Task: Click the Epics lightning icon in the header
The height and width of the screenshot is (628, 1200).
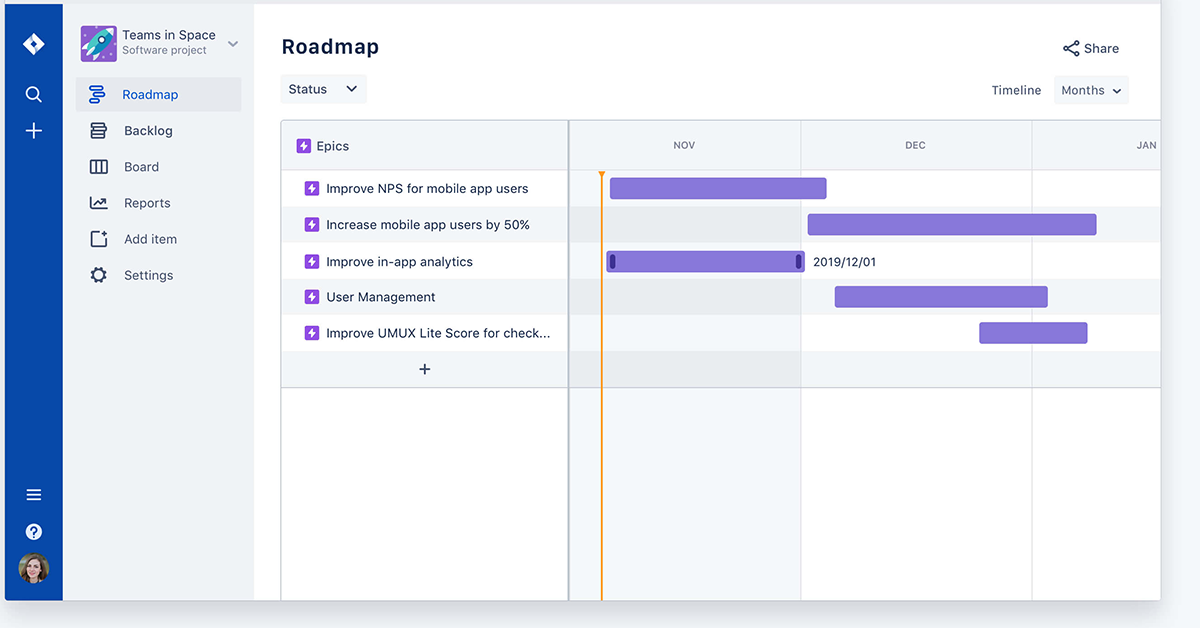Action: (303, 145)
